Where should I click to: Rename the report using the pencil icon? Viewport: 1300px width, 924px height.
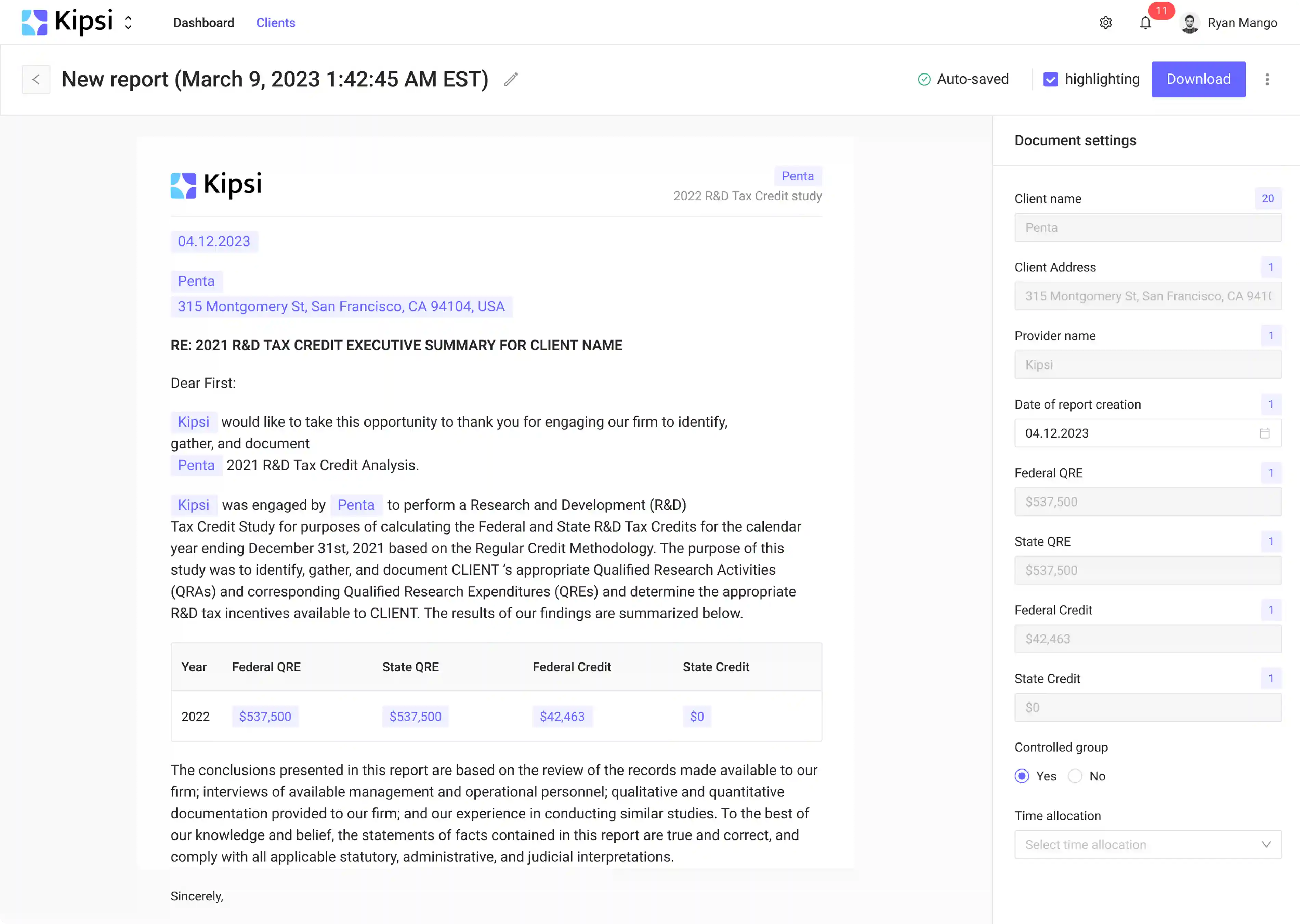click(x=510, y=79)
